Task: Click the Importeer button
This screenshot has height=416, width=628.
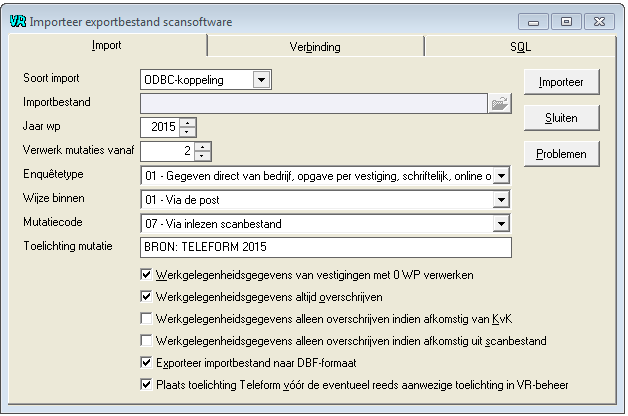Action: pos(561,82)
